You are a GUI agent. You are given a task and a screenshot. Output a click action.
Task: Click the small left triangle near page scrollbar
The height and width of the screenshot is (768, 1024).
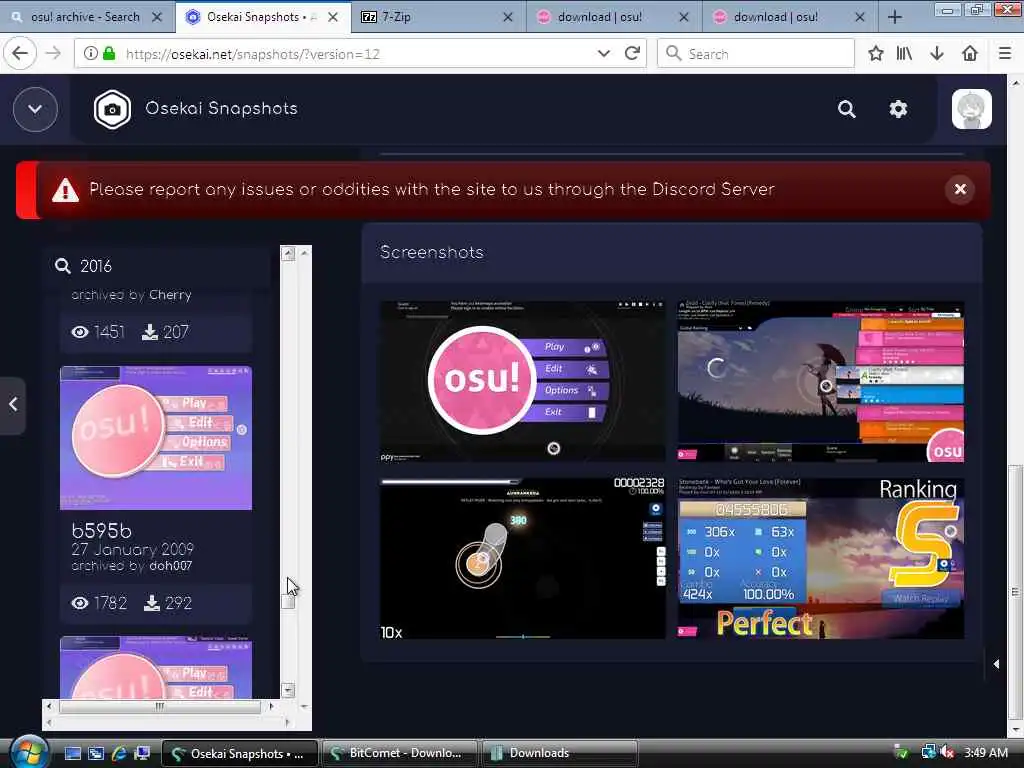pos(996,664)
